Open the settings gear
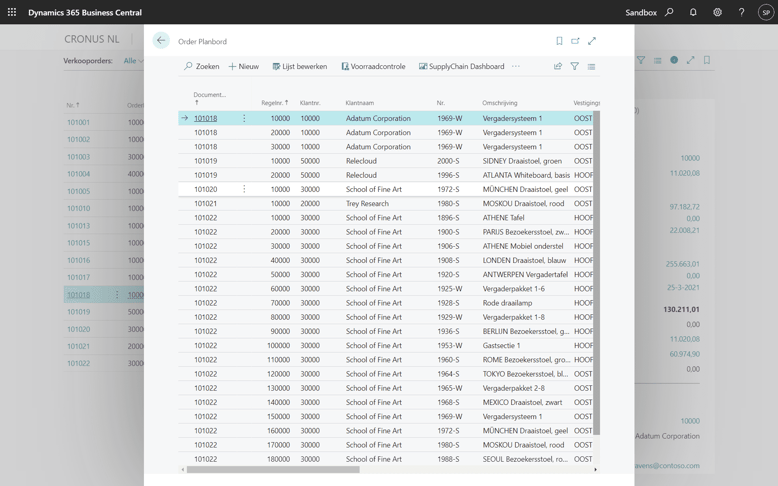778x486 pixels. tap(717, 12)
